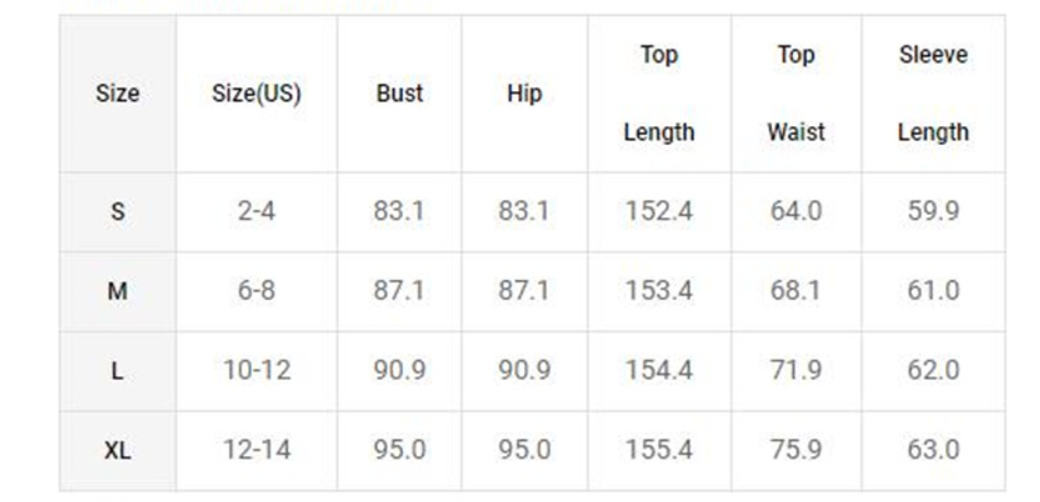Click the 152.4 top length value
The width and height of the screenshot is (1040, 502).
[659, 212]
